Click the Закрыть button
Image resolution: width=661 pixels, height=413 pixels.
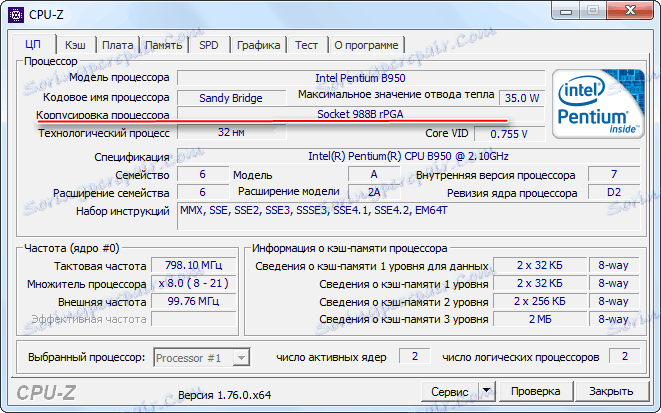click(611, 392)
